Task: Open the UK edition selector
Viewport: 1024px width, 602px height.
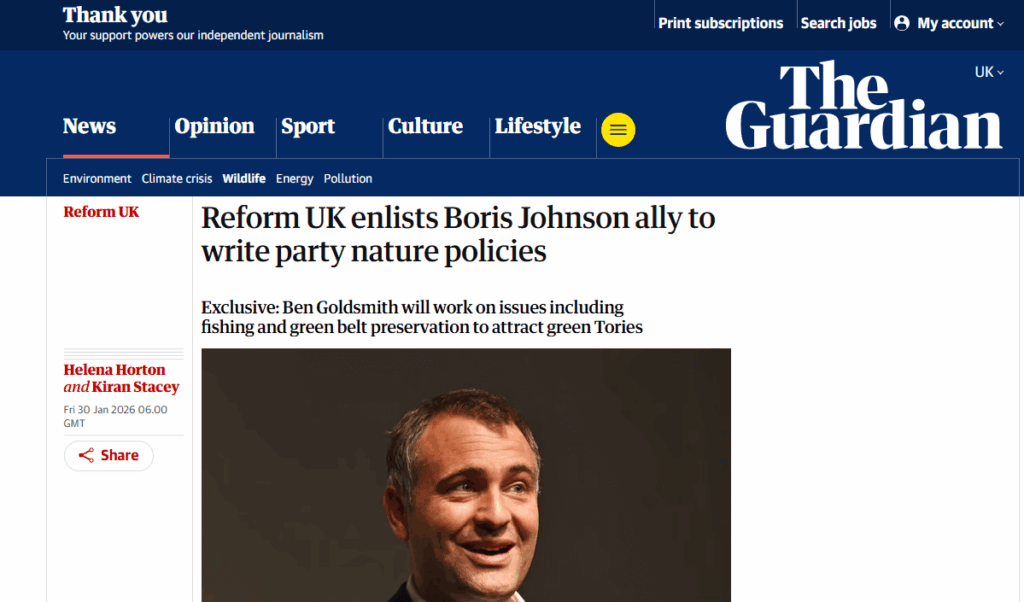Action: tap(989, 72)
